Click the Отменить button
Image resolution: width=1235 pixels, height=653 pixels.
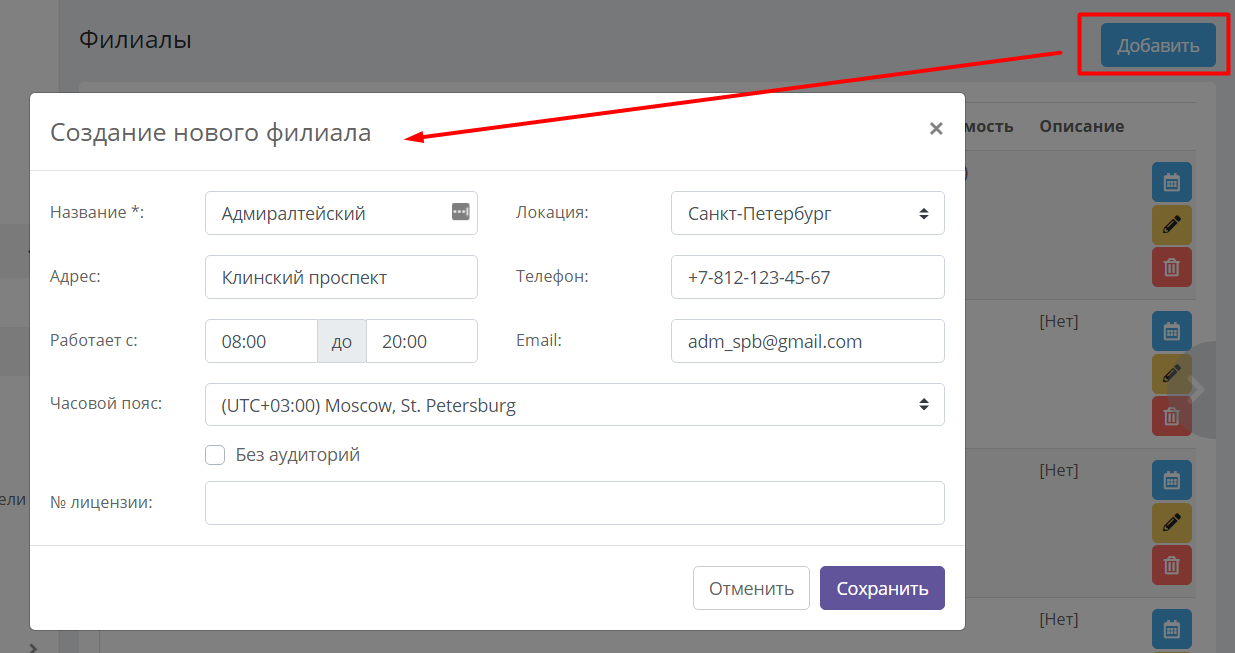751,588
